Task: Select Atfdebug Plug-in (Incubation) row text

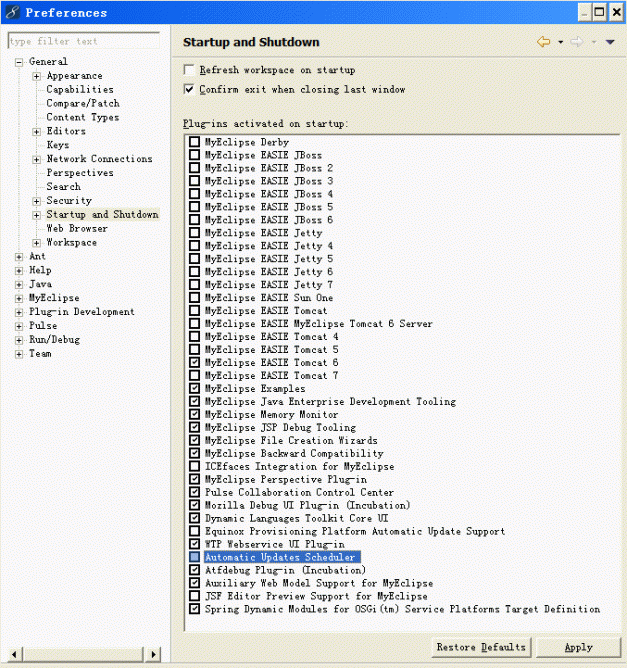Action: [285, 570]
